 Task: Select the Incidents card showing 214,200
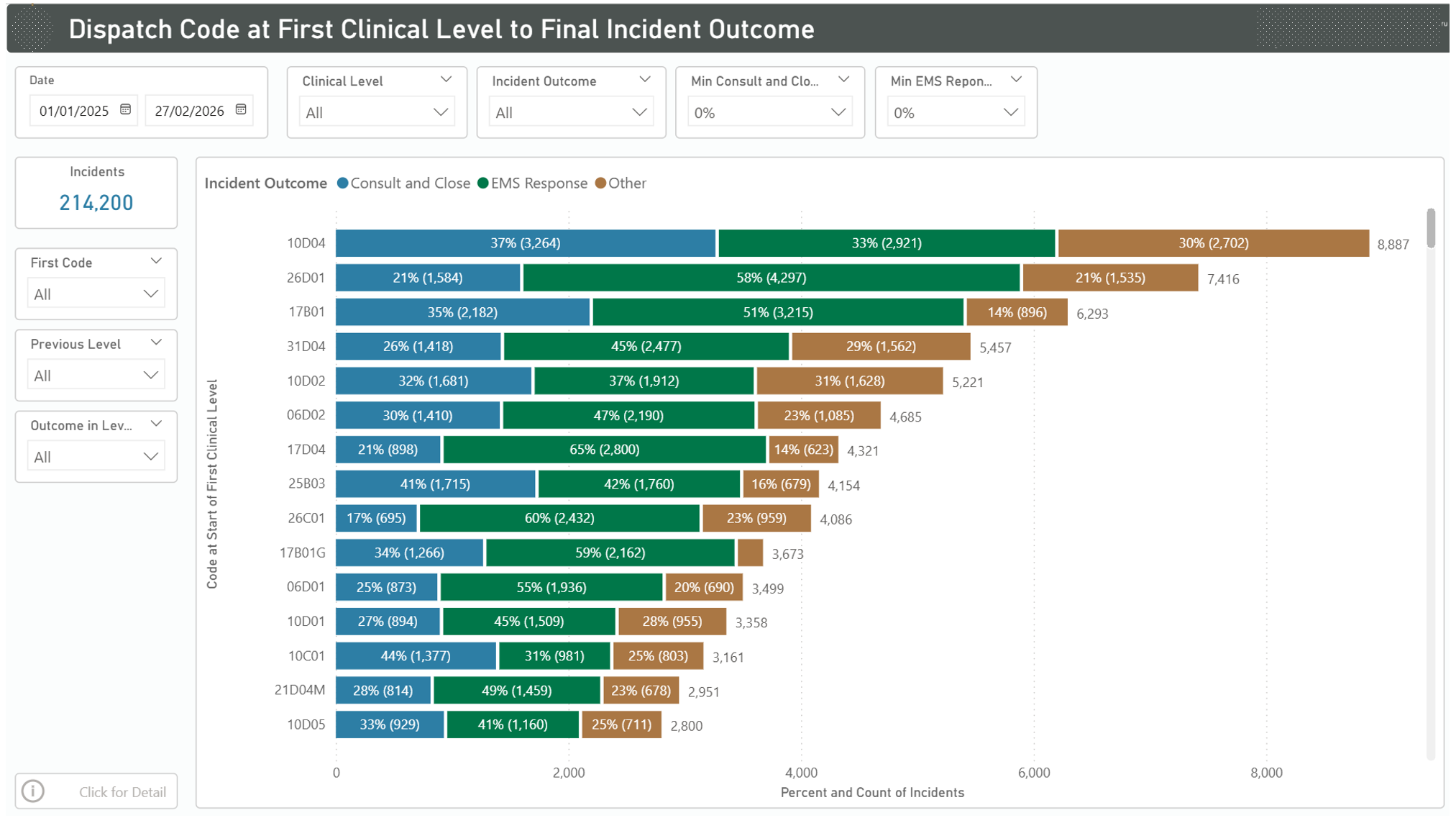coord(96,193)
